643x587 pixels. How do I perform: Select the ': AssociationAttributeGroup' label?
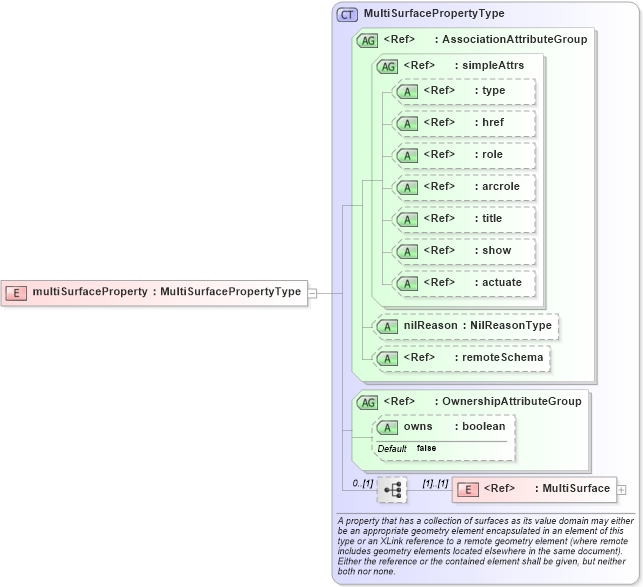tap(511, 39)
